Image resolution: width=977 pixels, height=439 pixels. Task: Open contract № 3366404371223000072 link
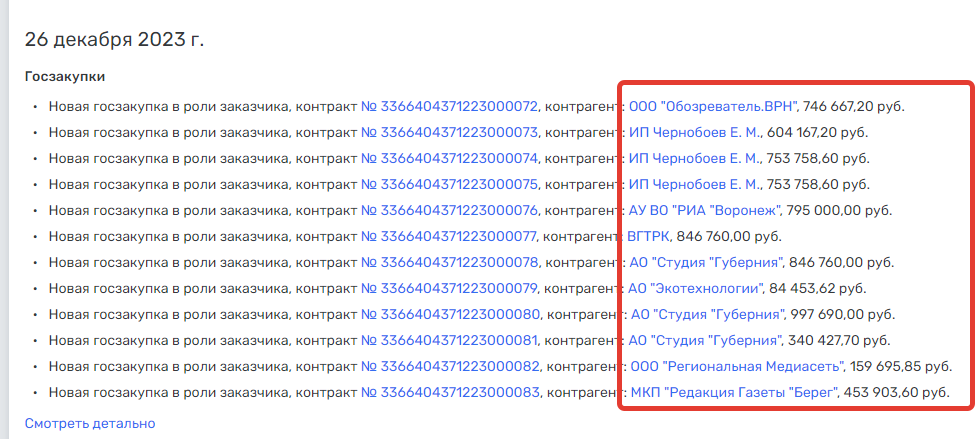[x=449, y=106]
